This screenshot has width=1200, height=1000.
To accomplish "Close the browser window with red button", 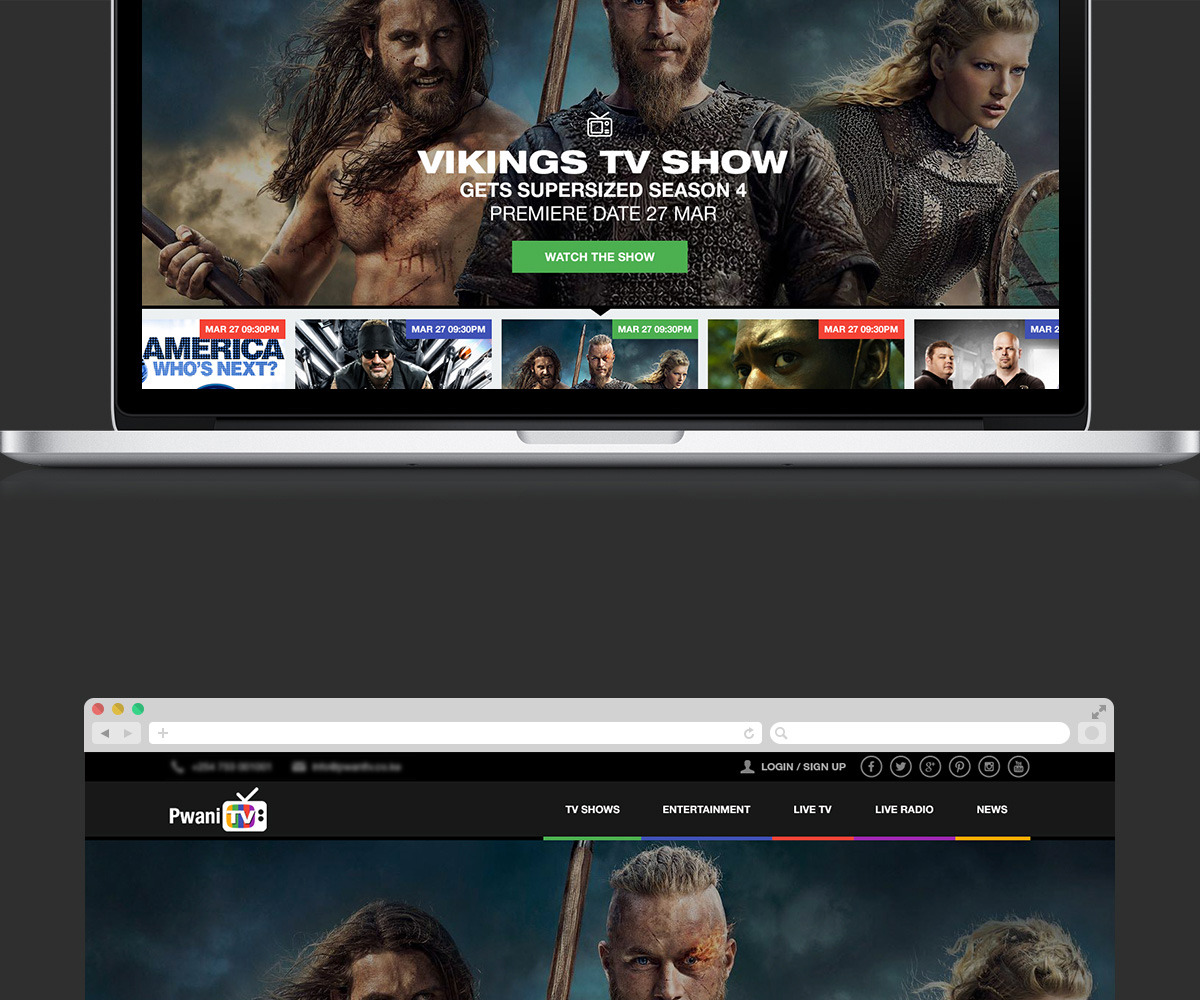I will 98,709.
